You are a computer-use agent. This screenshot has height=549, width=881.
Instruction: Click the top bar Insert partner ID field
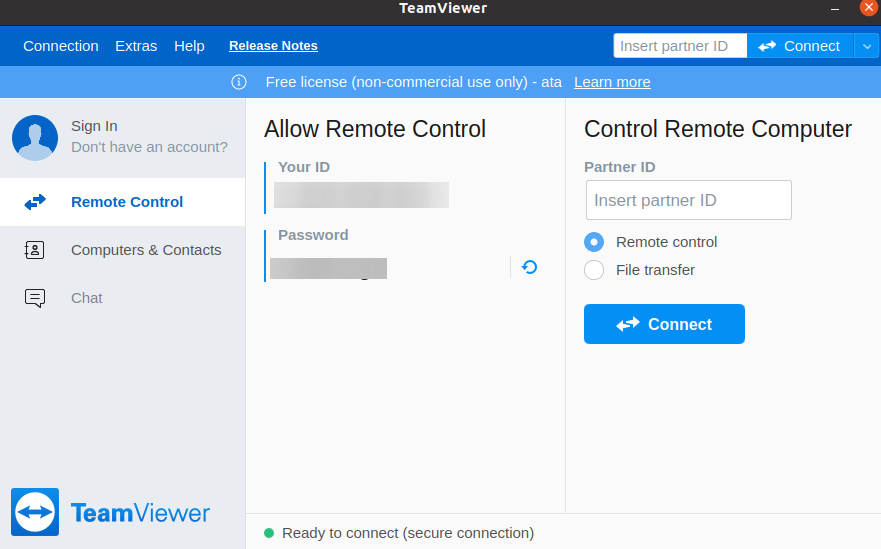[x=680, y=46]
